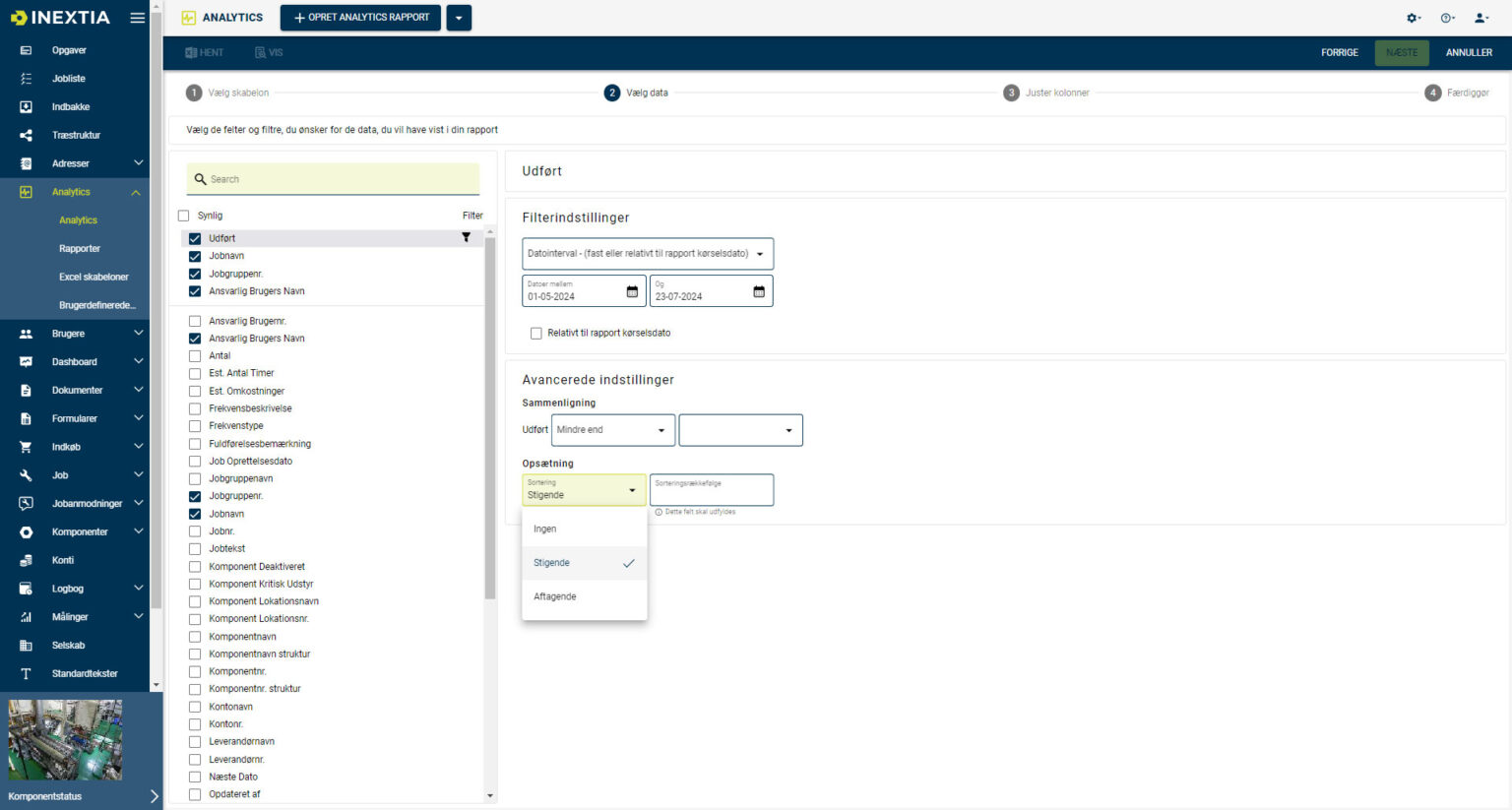Click the search magnifier icon
Image resolution: width=1512 pixels, height=810 pixels.
pos(201,179)
